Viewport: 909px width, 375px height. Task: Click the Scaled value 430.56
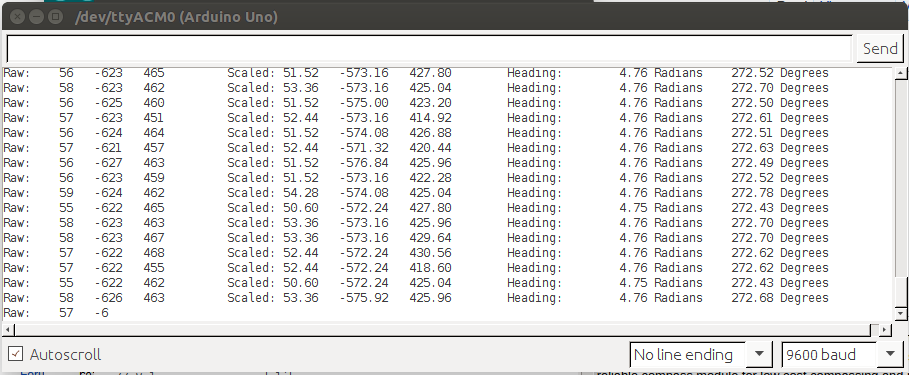click(430, 253)
